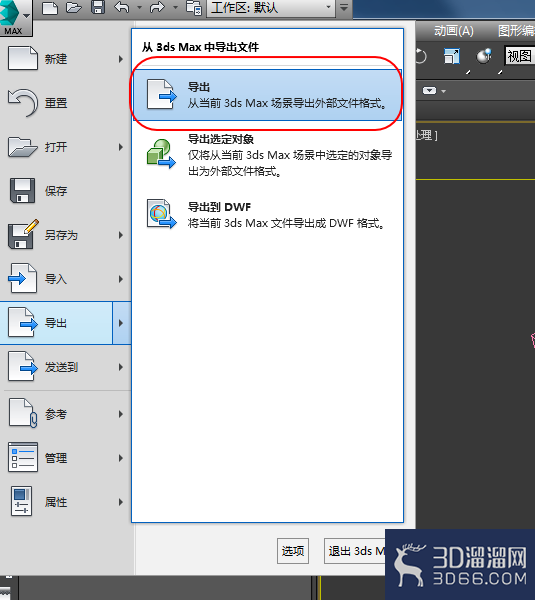Expand the 发送到 submenu arrow
This screenshot has width=535, height=600.
tap(121, 367)
